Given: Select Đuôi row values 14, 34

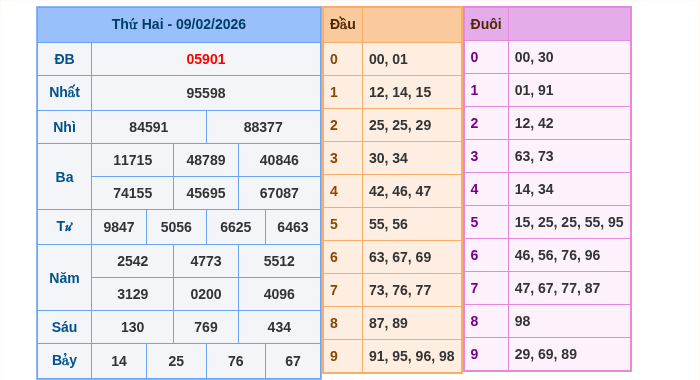Looking at the screenshot, I should [x=534, y=190].
